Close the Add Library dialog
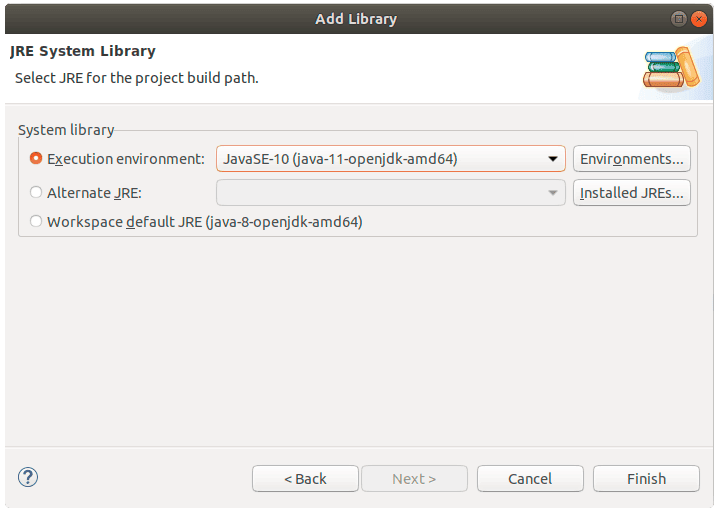 (x=699, y=19)
